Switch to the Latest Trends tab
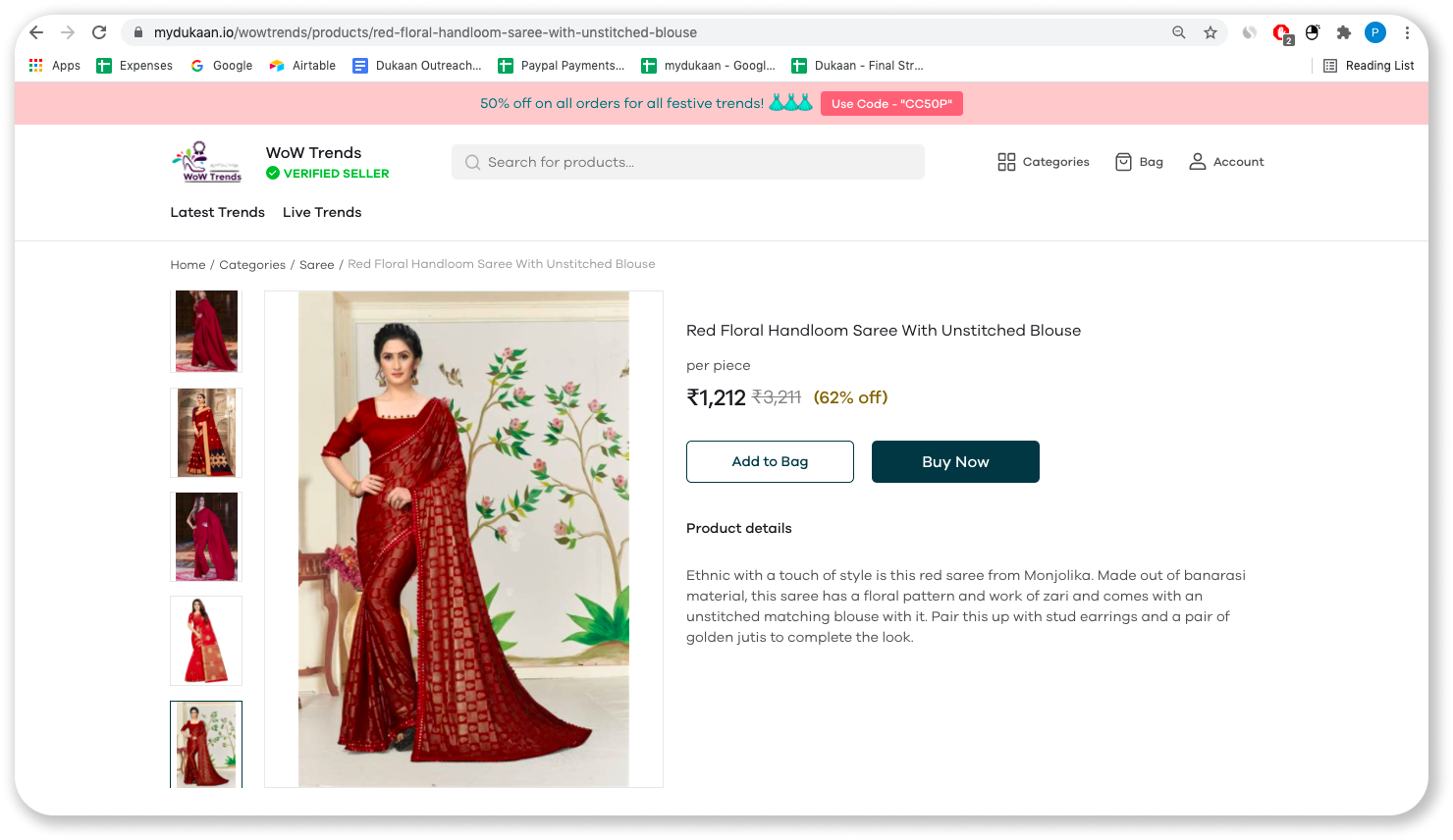Screen dimensions: 1453x840 217,212
